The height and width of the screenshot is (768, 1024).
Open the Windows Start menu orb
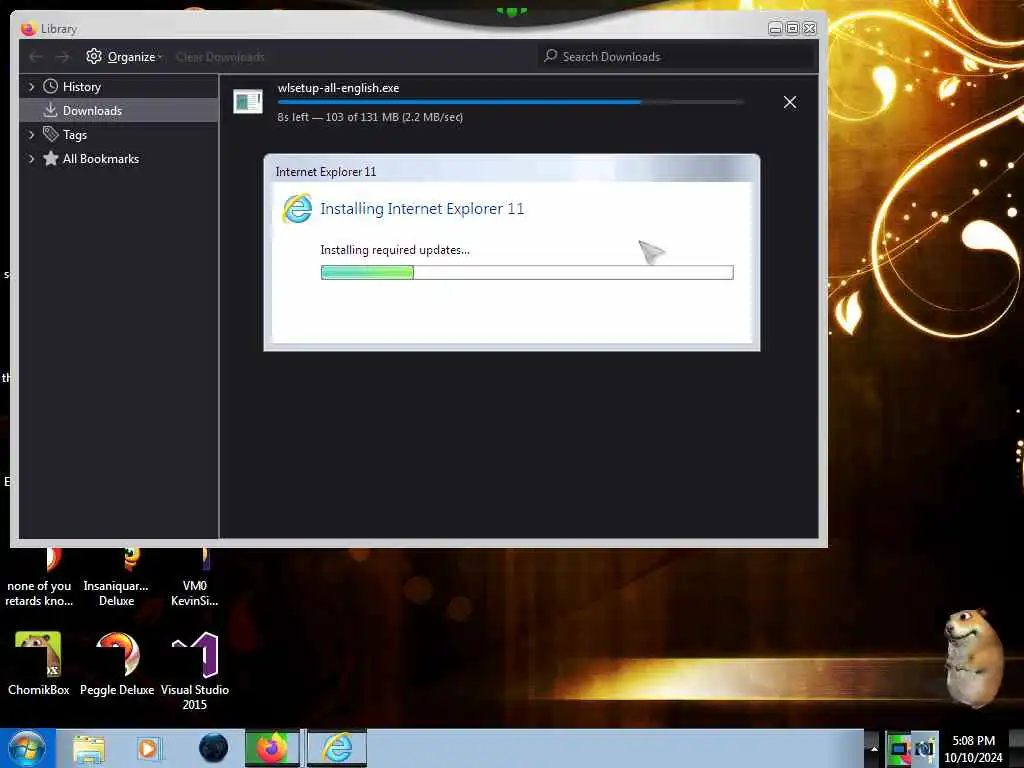click(27, 748)
